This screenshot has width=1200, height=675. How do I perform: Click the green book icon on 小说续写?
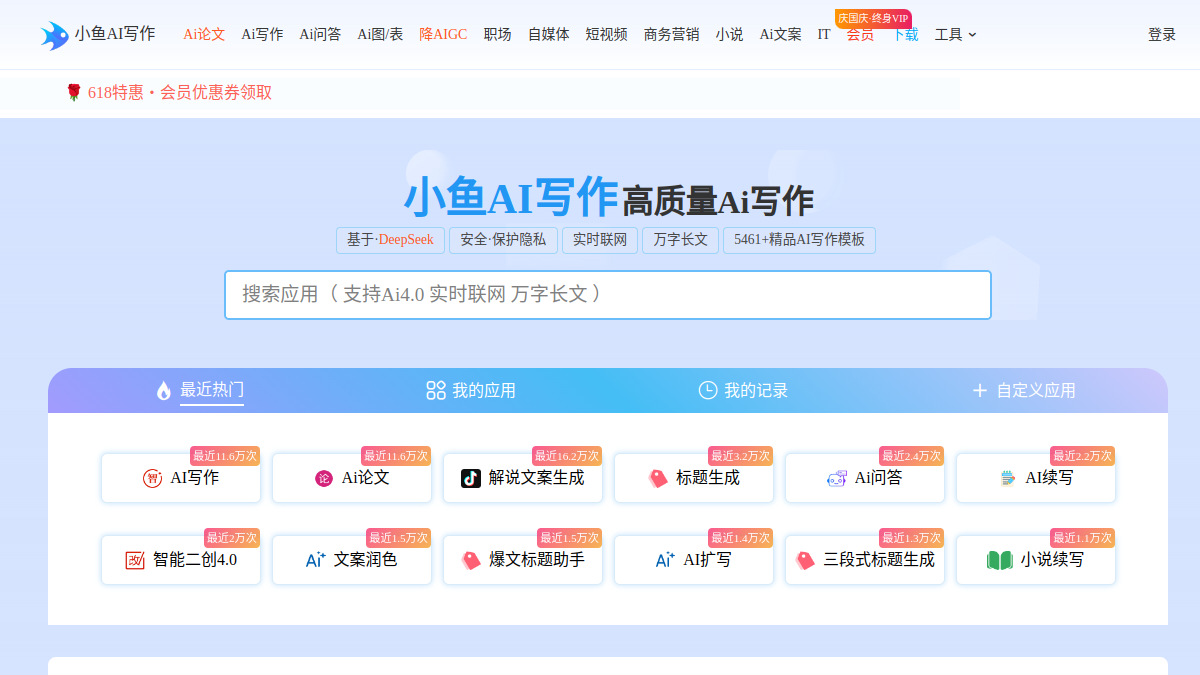click(x=1000, y=560)
